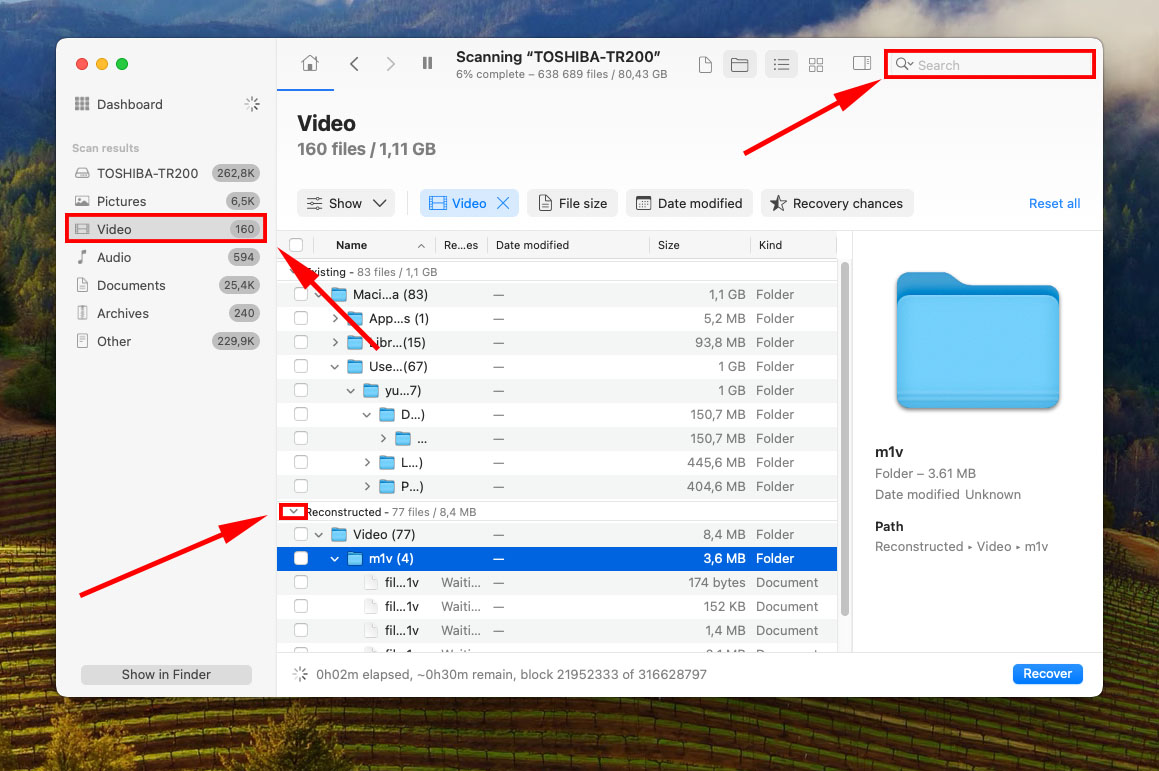Click the Home icon in toolbar

point(310,64)
